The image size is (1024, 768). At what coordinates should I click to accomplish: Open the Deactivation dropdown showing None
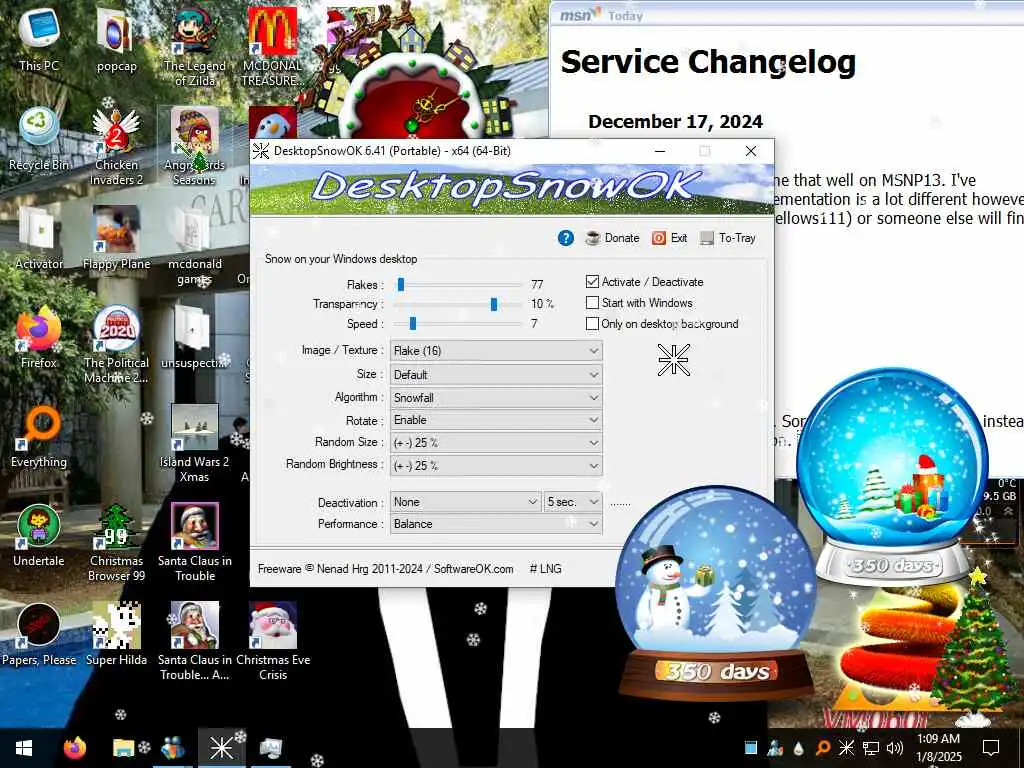[x=466, y=502]
